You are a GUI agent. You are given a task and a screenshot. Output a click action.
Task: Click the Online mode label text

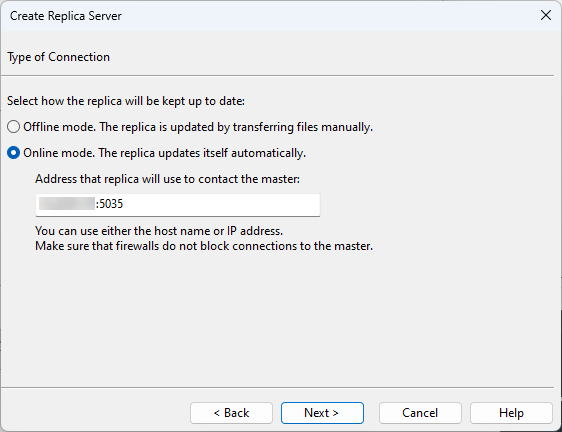[x=165, y=153]
